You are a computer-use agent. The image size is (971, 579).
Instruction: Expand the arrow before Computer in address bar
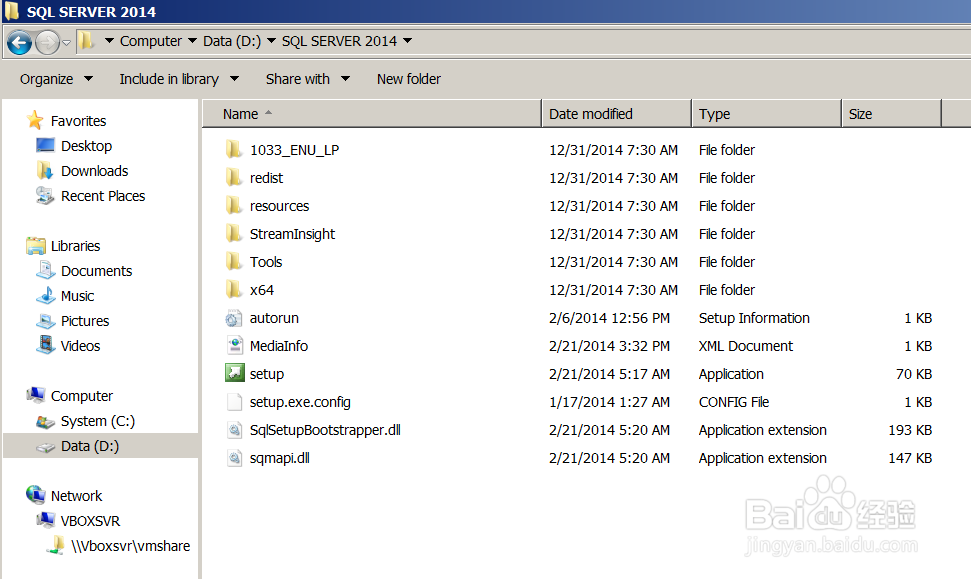click(109, 41)
